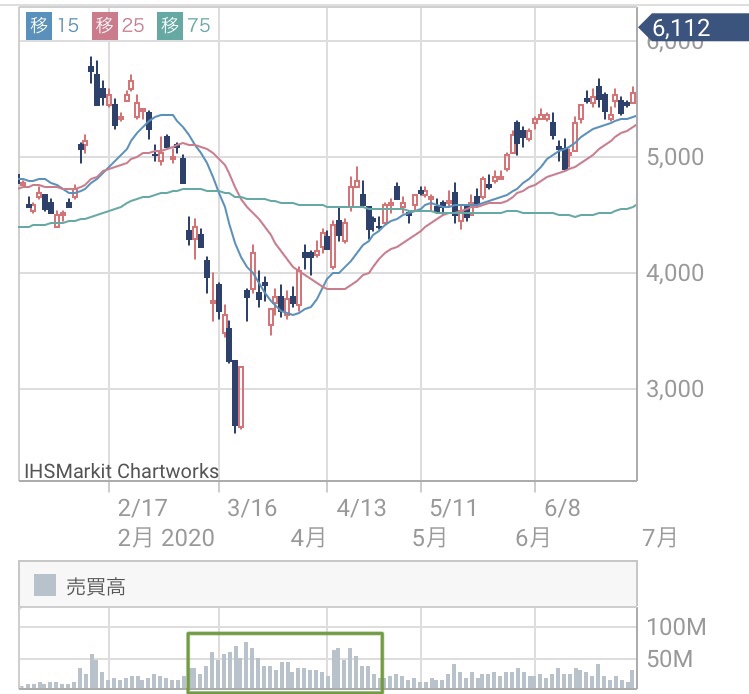Click the 5/11 date axis label
The image size is (749, 694).
pos(453,508)
